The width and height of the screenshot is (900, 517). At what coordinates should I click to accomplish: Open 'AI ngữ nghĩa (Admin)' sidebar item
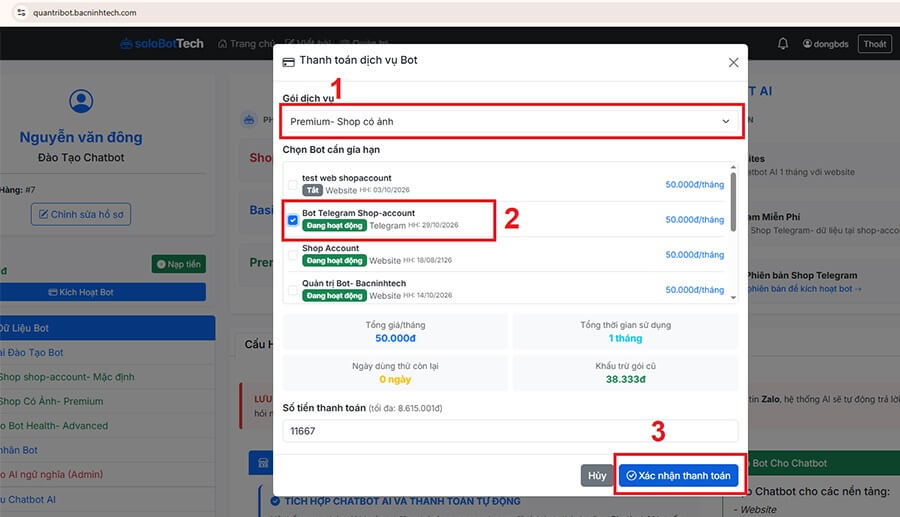click(x=107, y=474)
